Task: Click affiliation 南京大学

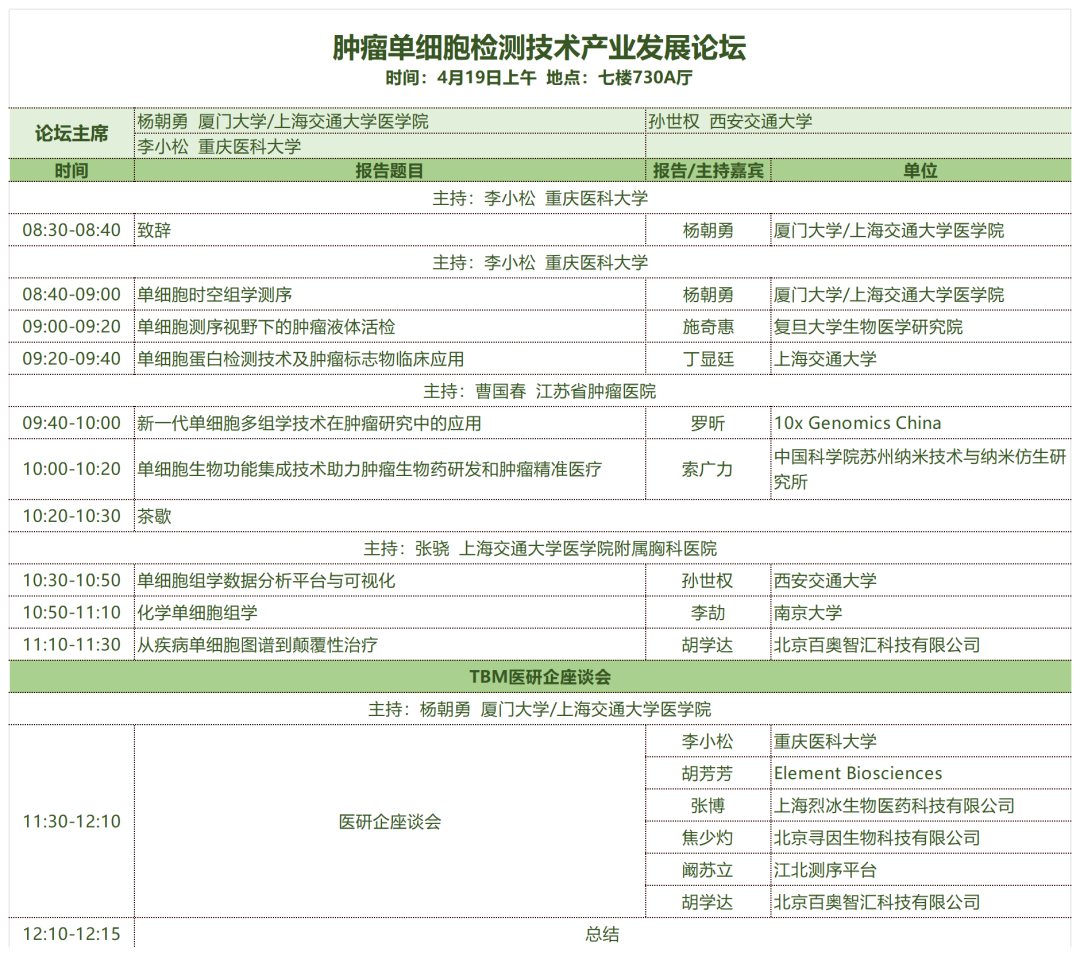Action: [x=807, y=613]
